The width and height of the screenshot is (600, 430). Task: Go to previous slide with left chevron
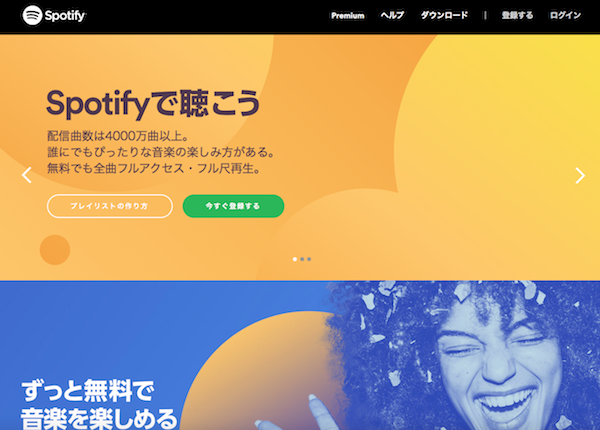click(26, 175)
